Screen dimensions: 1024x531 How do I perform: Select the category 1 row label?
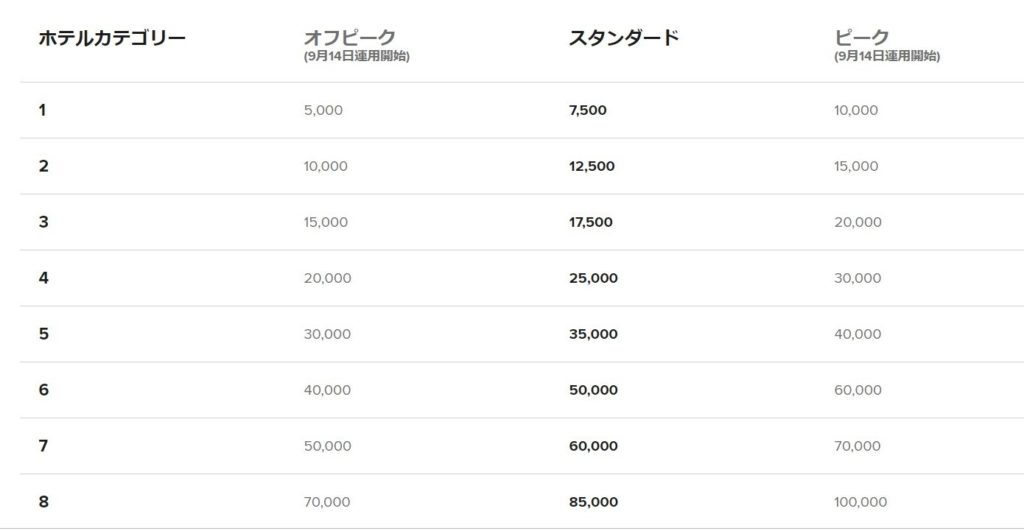(42, 110)
